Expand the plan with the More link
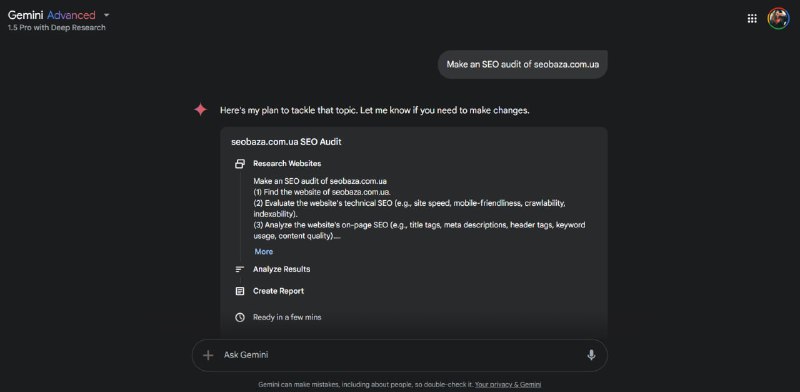The width and height of the screenshot is (800, 392). [x=264, y=252]
